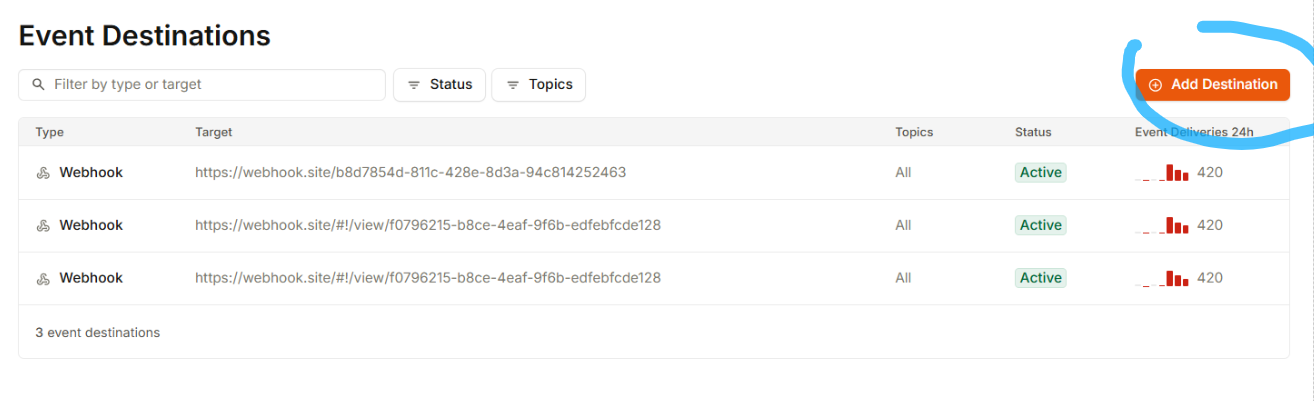Click the Type column header
The image size is (1314, 401).
(49, 132)
